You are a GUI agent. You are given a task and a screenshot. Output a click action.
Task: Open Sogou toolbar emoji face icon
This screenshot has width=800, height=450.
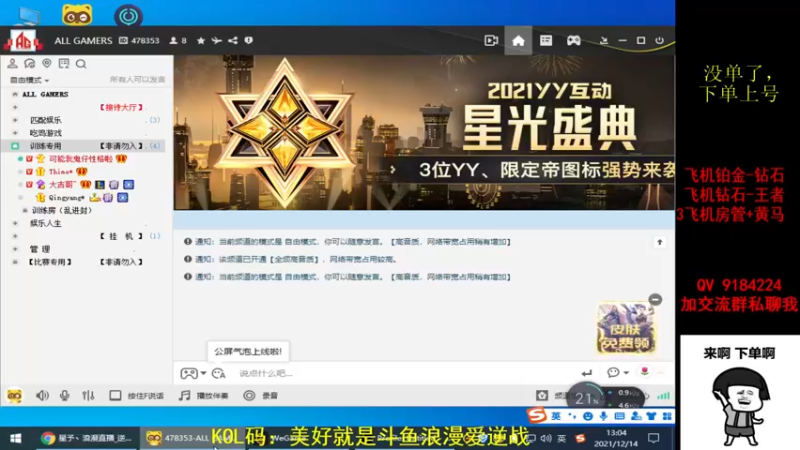pyautogui.click(x=588, y=416)
